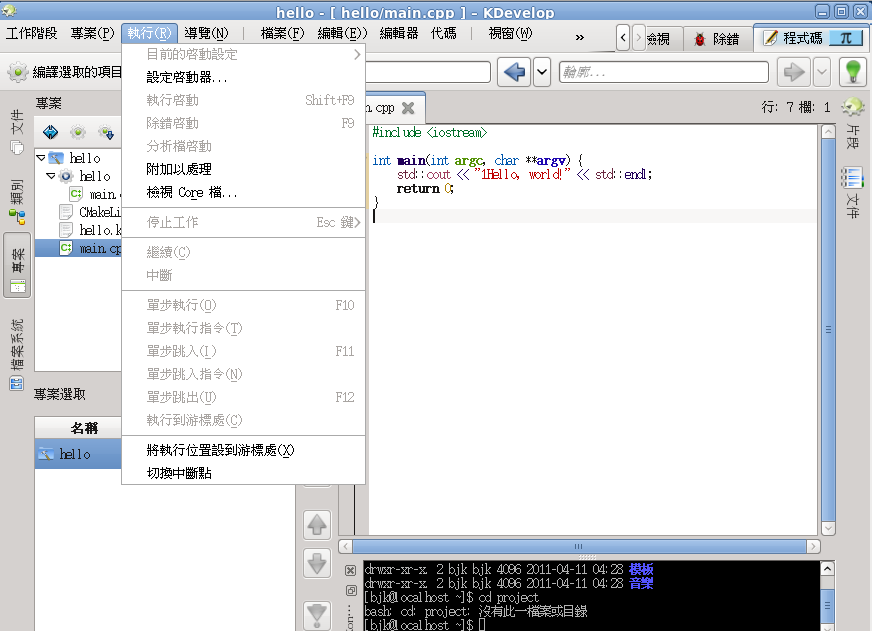Open the 編輯器 menu

pos(399,33)
